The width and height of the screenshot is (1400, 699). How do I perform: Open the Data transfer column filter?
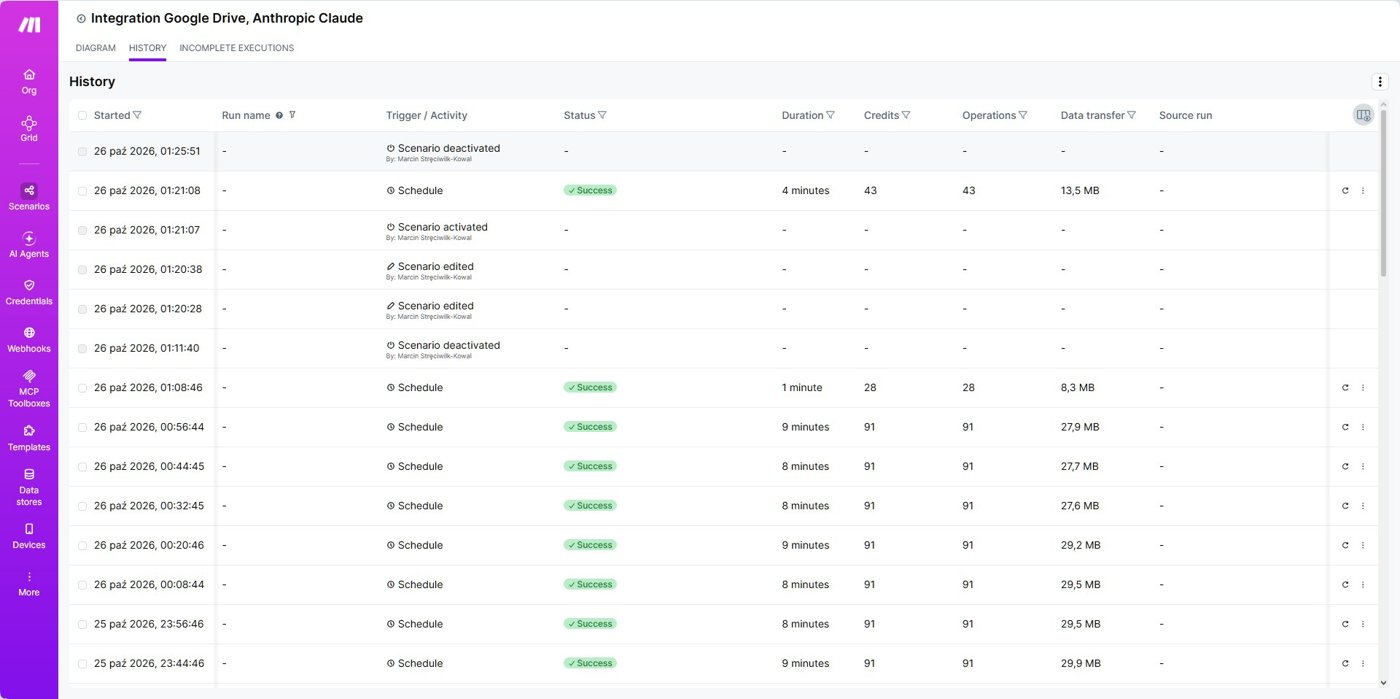click(1131, 115)
